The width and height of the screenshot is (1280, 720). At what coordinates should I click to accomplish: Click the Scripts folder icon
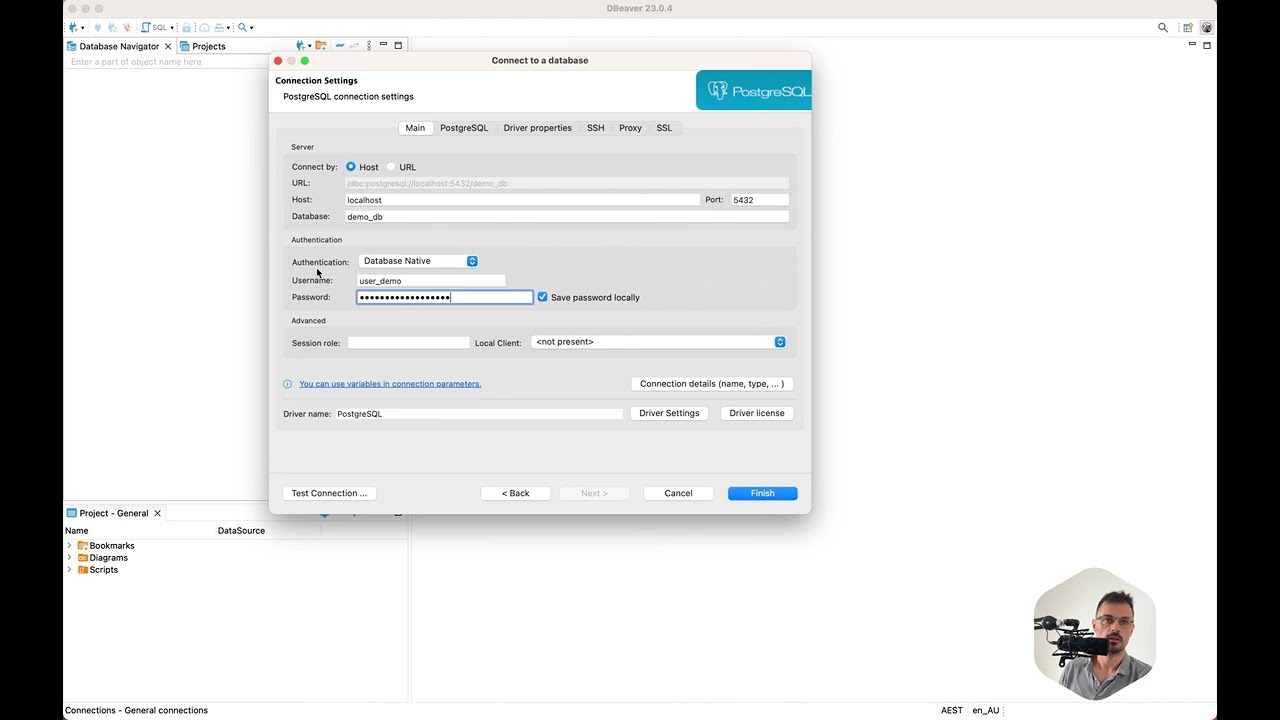pyautogui.click(x=83, y=570)
